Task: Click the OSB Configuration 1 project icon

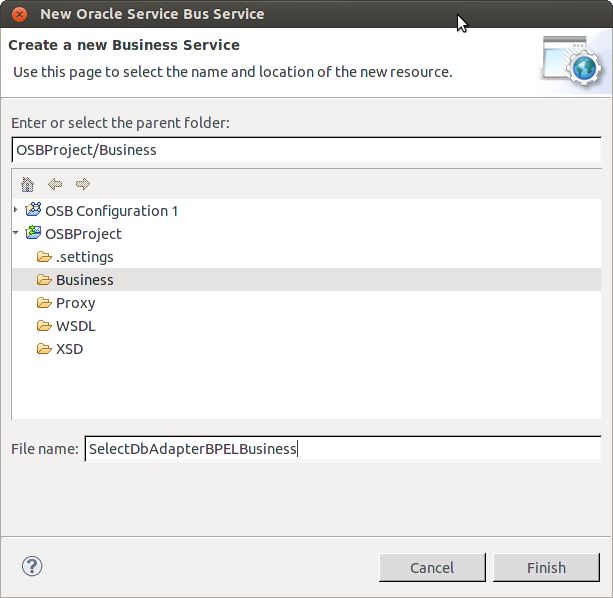Action: (x=33, y=210)
